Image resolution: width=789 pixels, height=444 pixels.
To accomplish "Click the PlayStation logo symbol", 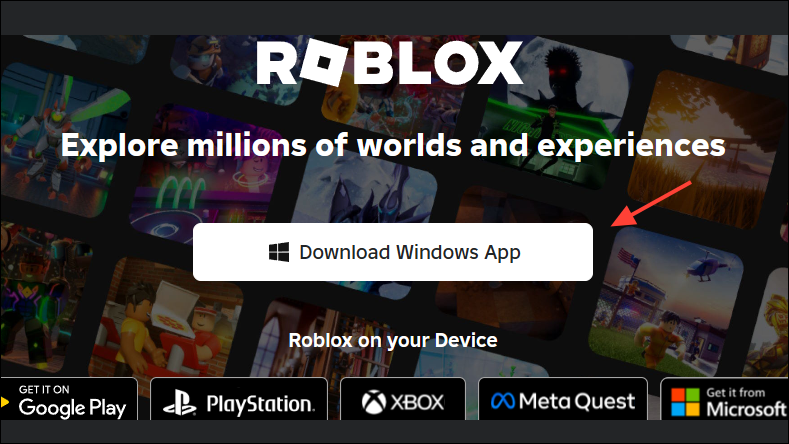I will tap(180, 403).
